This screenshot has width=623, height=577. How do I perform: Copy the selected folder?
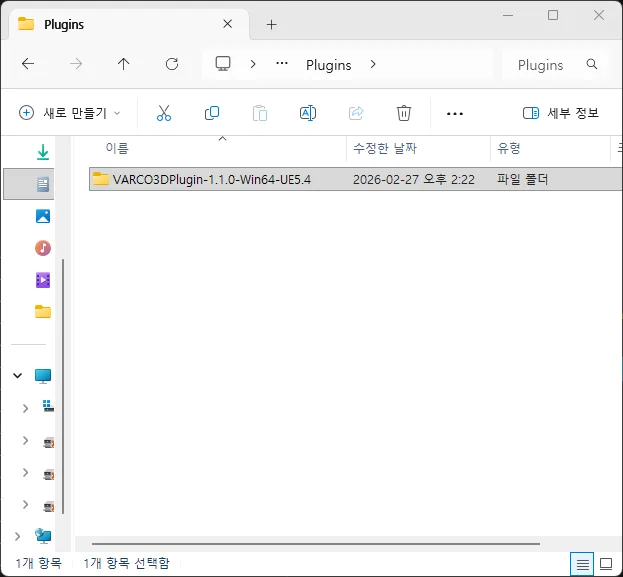point(212,113)
